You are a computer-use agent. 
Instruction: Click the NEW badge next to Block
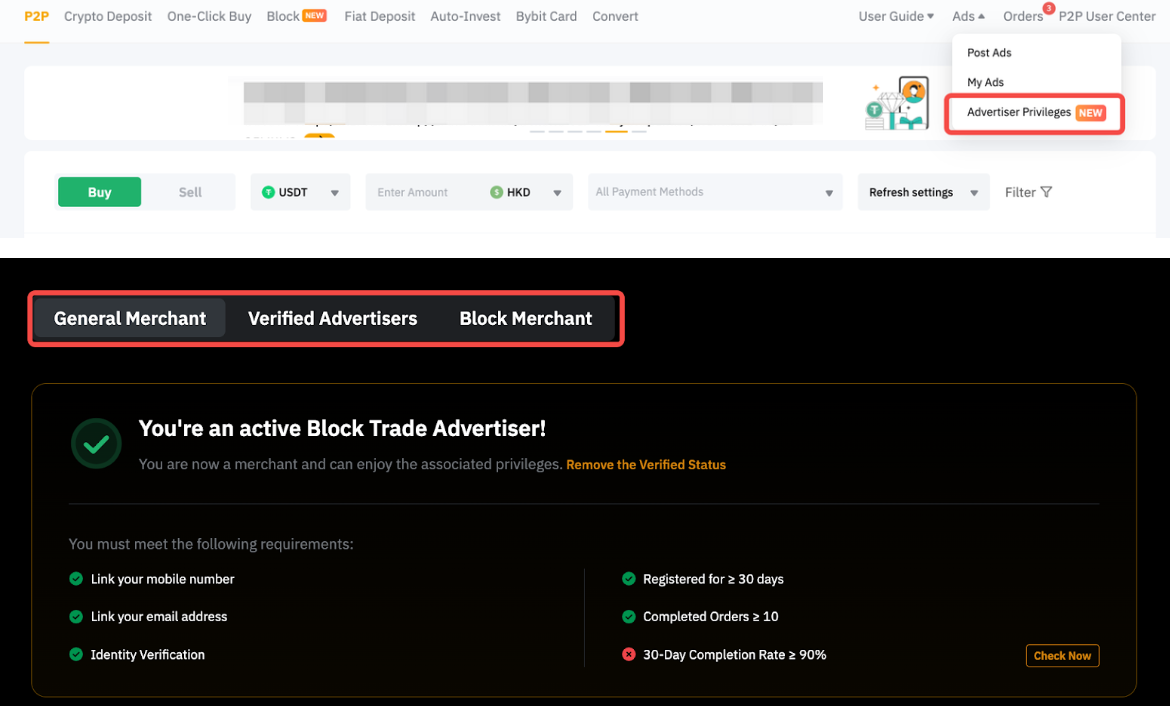click(x=314, y=16)
